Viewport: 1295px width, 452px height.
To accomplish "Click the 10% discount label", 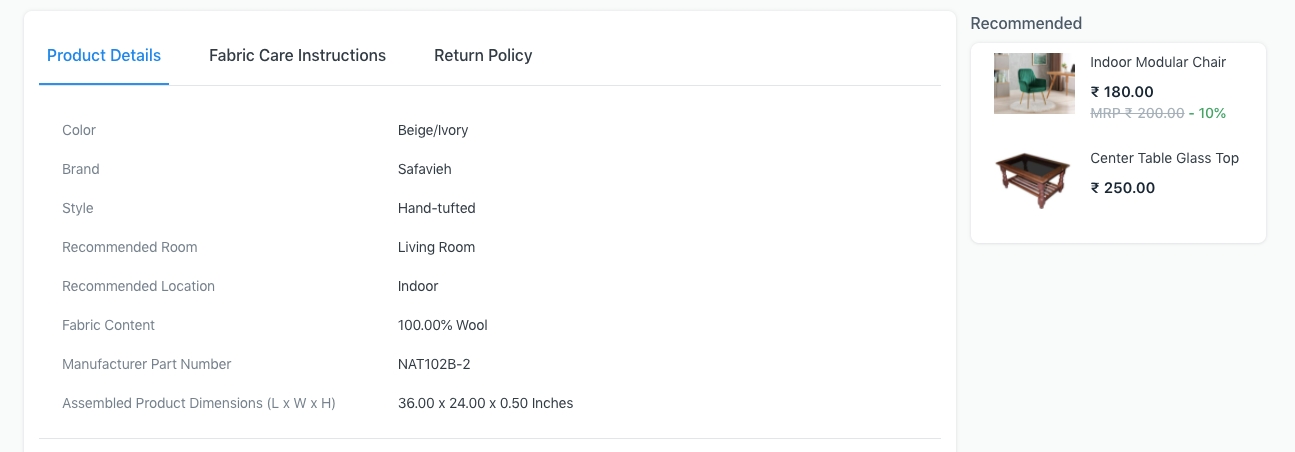I will click(x=1212, y=113).
